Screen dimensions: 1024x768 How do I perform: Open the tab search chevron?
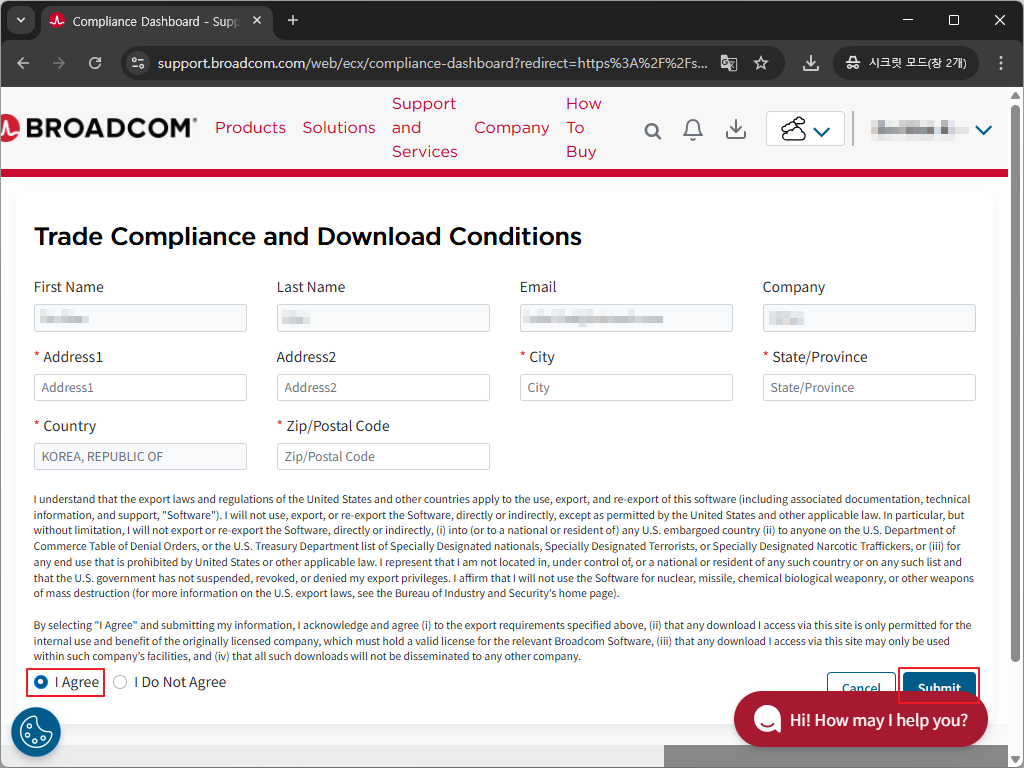[21, 20]
